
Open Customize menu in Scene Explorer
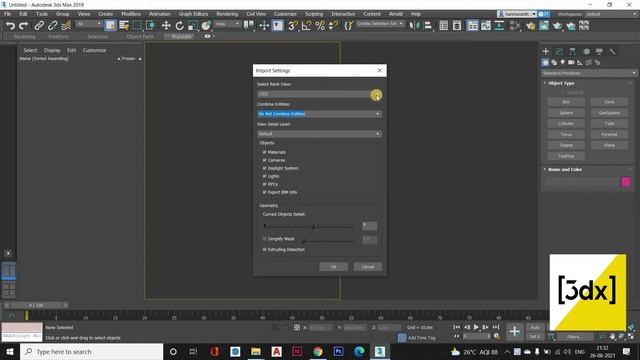pos(94,50)
